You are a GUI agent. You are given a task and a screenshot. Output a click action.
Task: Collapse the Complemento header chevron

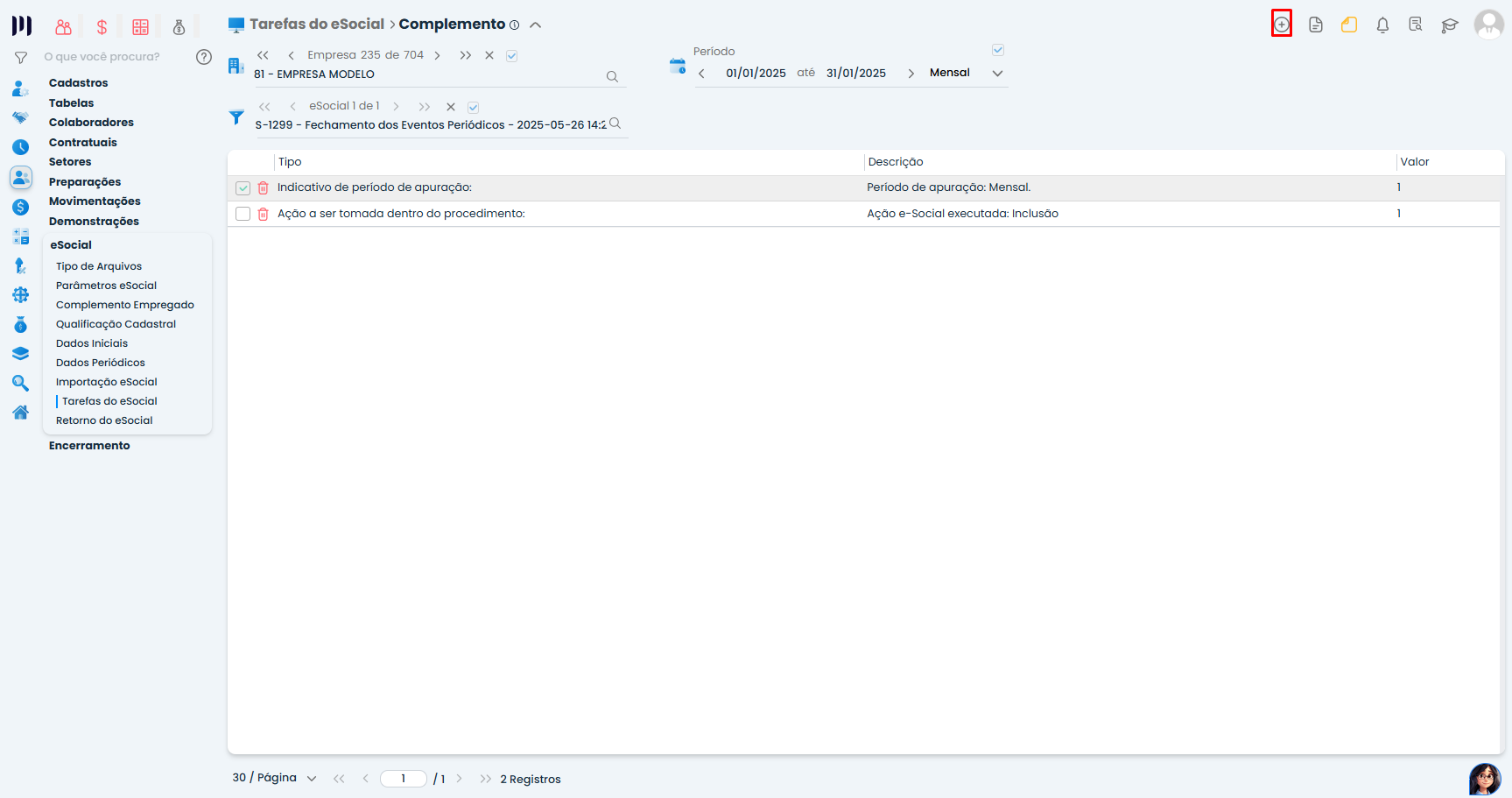tap(536, 25)
